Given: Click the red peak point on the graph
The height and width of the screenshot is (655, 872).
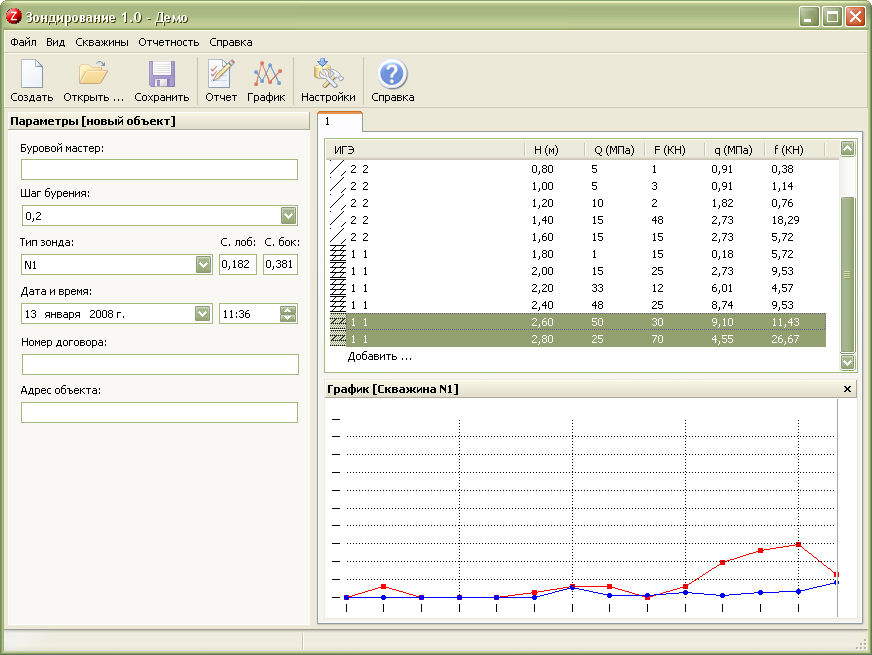Looking at the screenshot, I should [798, 544].
